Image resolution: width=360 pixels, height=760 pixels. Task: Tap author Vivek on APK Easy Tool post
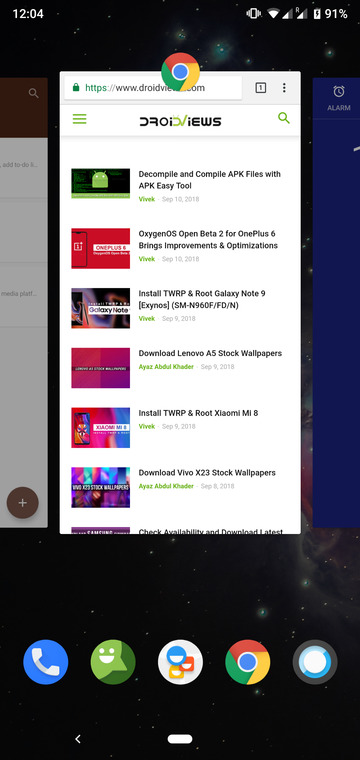[147, 199]
